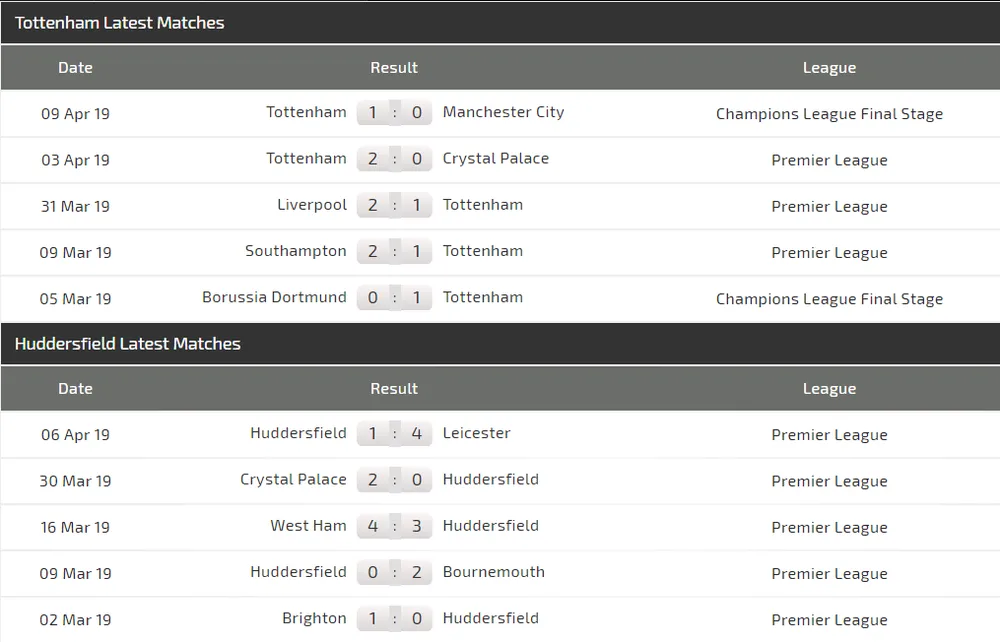Click Date column header in Tottenham table
Image resolution: width=1000 pixels, height=642 pixels.
pos(75,68)
